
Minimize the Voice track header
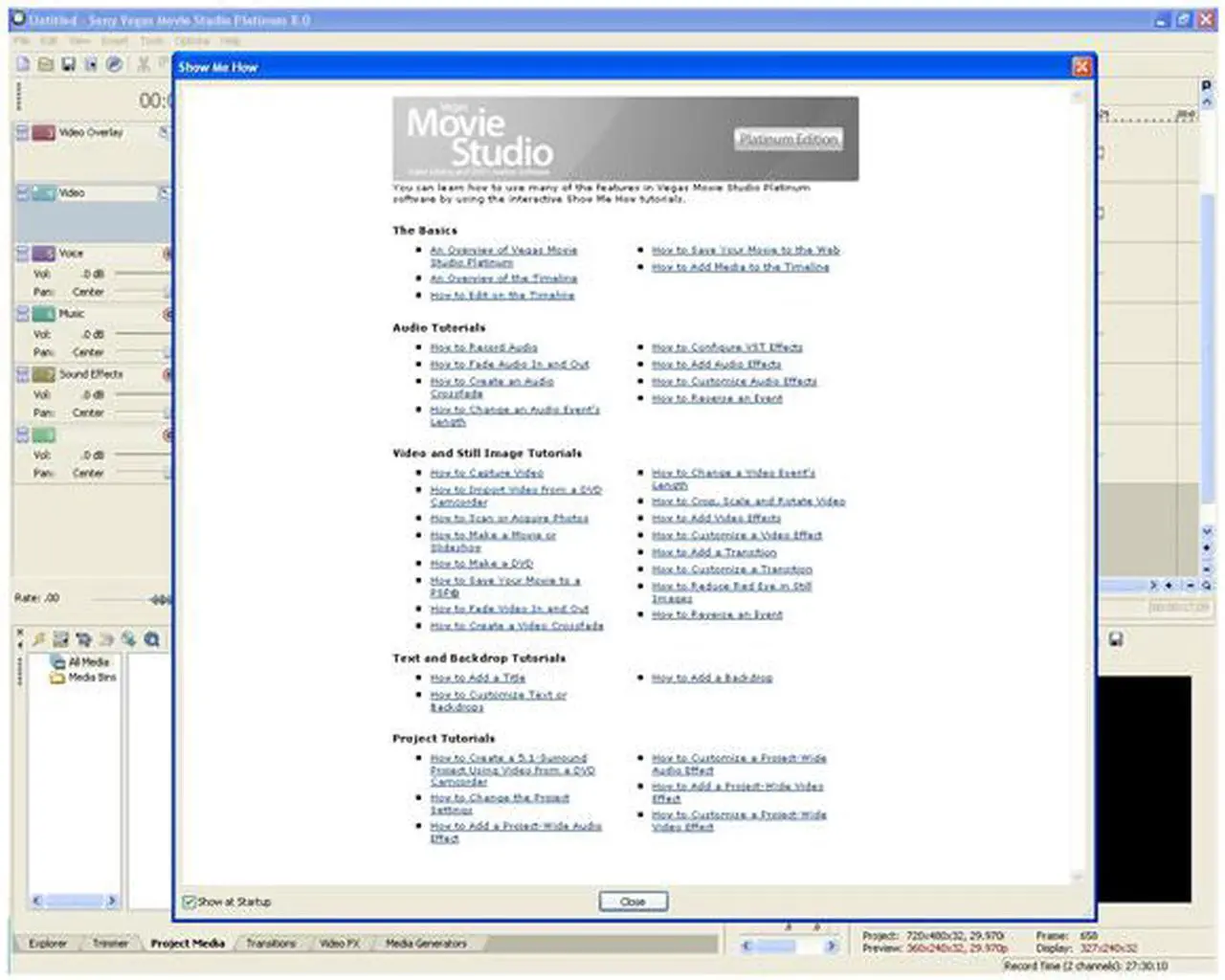pyautogui.click(x=22, y=254)
